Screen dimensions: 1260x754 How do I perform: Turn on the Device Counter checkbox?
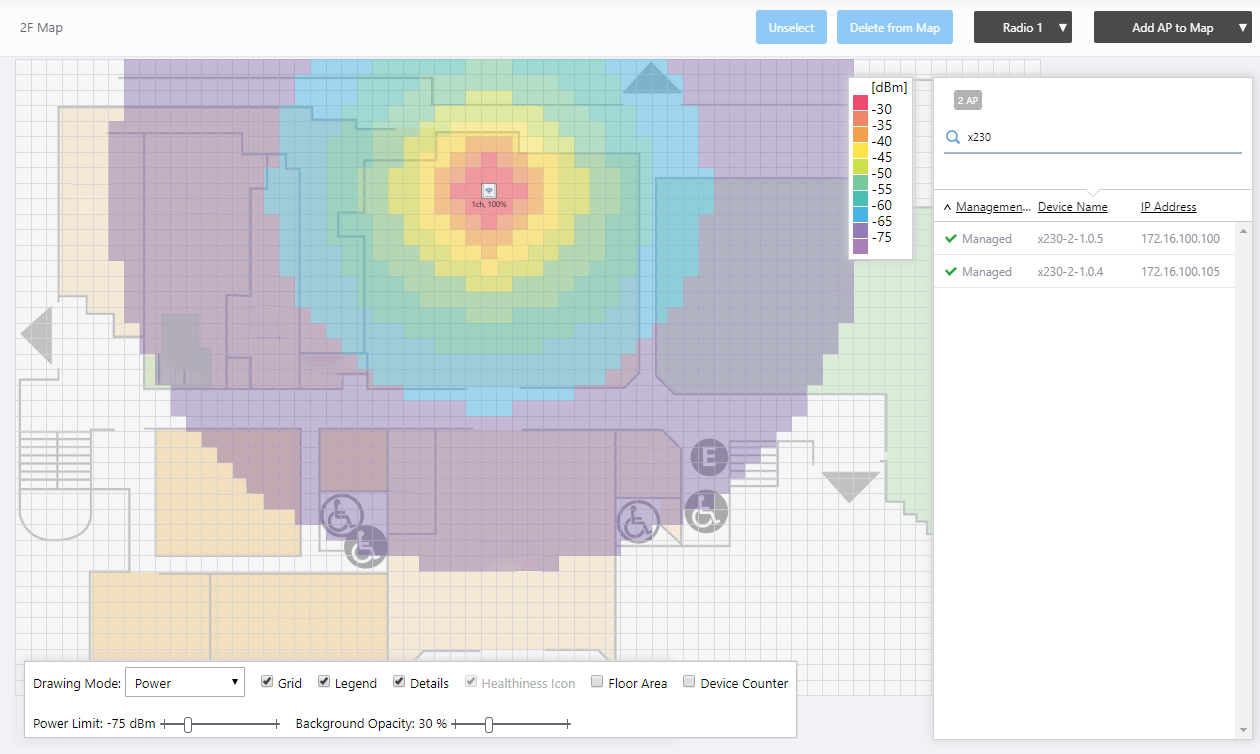click(689, 682)
